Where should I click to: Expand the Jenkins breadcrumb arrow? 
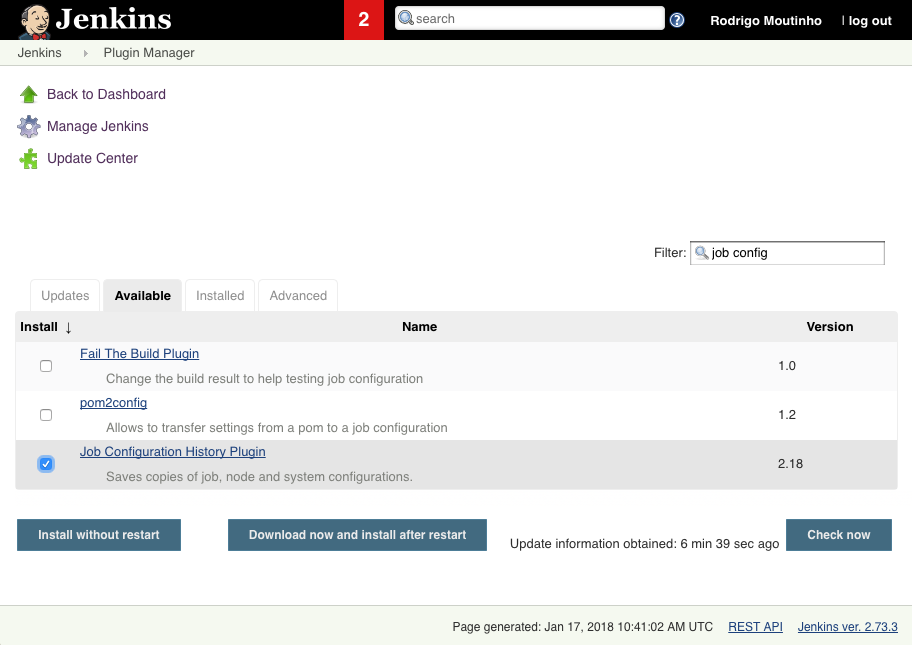[86, 53]
